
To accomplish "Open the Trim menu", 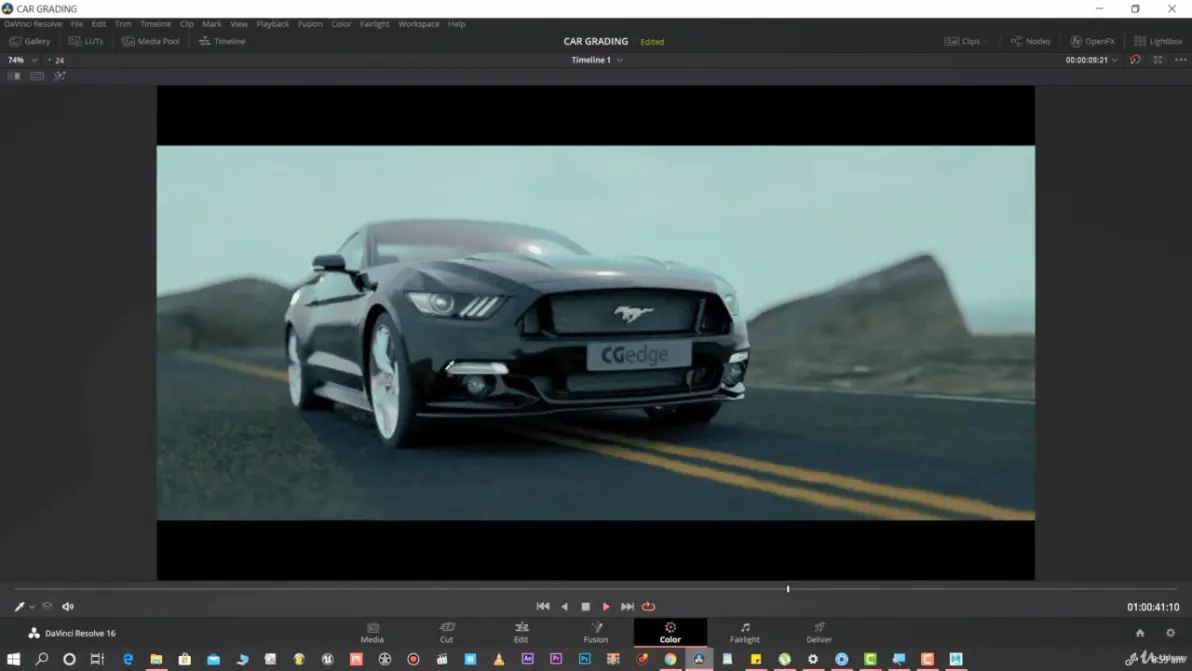I will click(123, 24).
